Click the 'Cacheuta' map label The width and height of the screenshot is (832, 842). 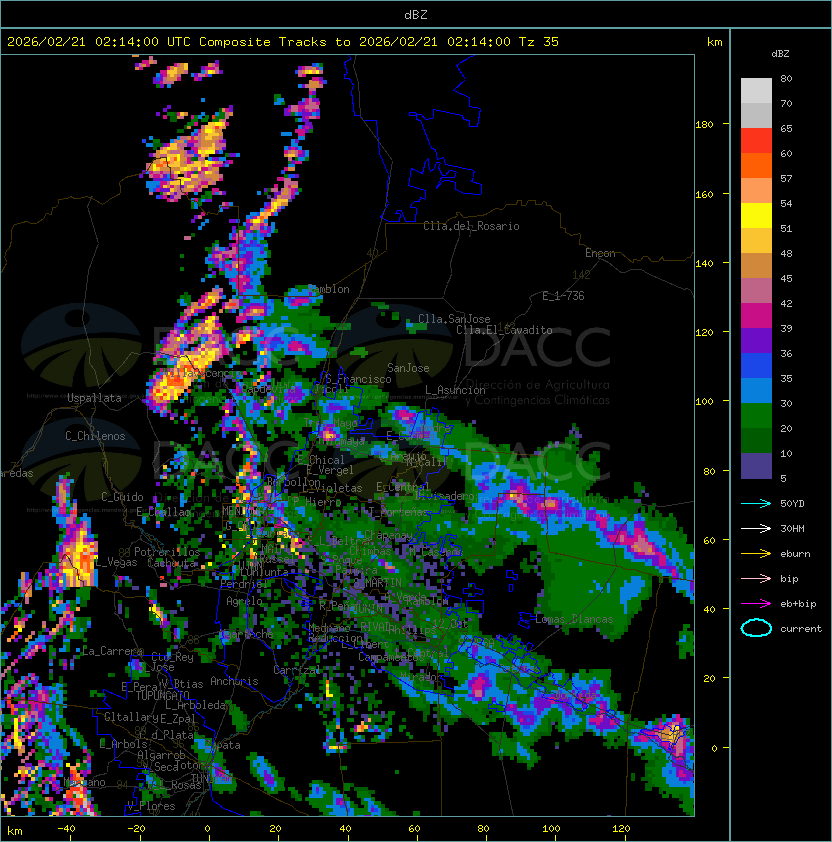click(x=172, y=563)
